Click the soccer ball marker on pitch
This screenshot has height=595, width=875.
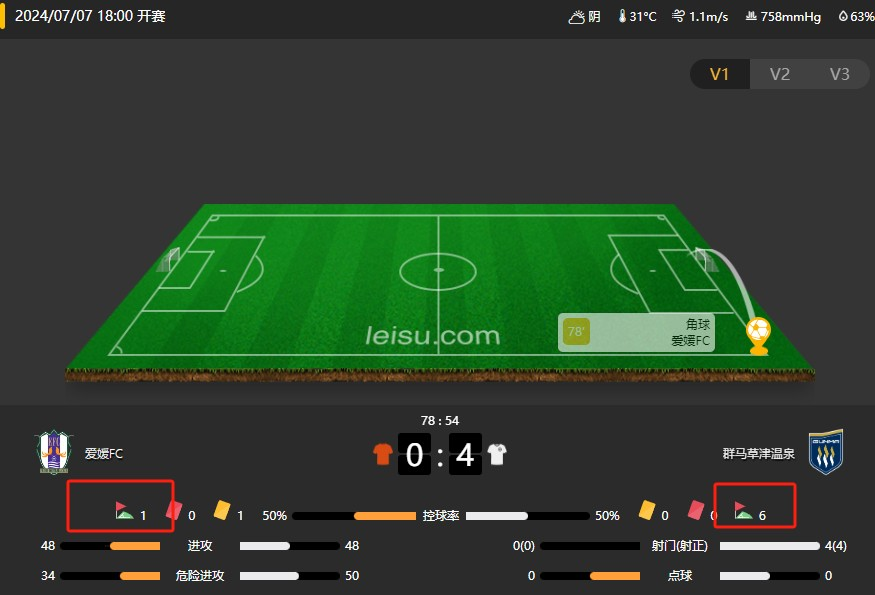point(758,335)
